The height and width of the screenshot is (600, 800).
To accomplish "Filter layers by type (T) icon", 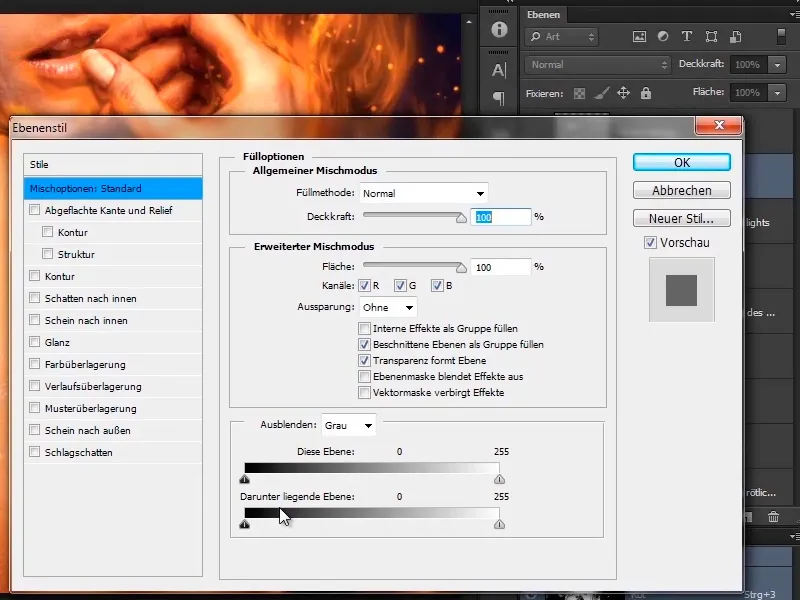I will (687, 36).
